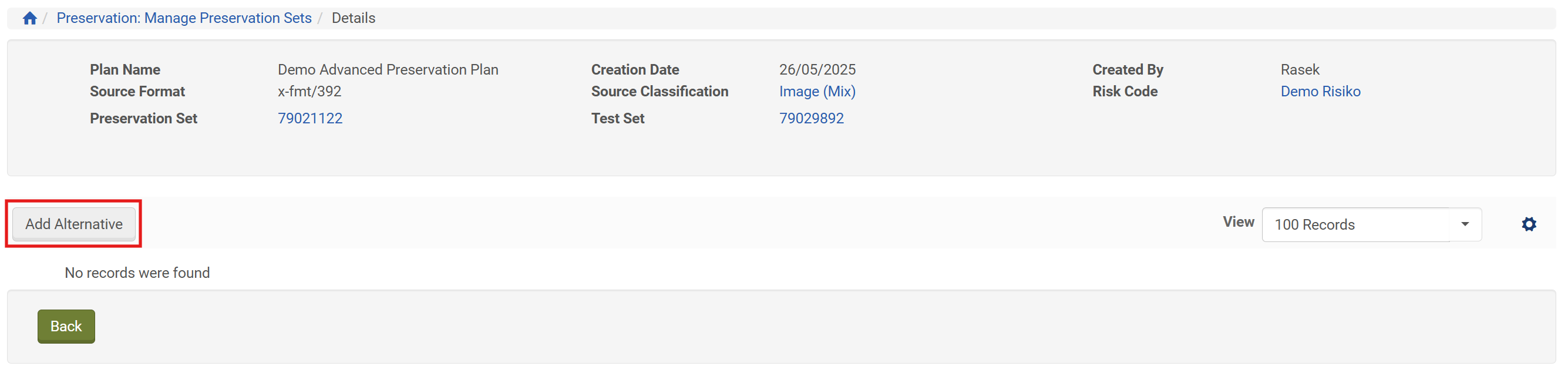Click the Risk Code field label
The width and height of the screenshot is (1568, 373).
(x=1124, y=92)
